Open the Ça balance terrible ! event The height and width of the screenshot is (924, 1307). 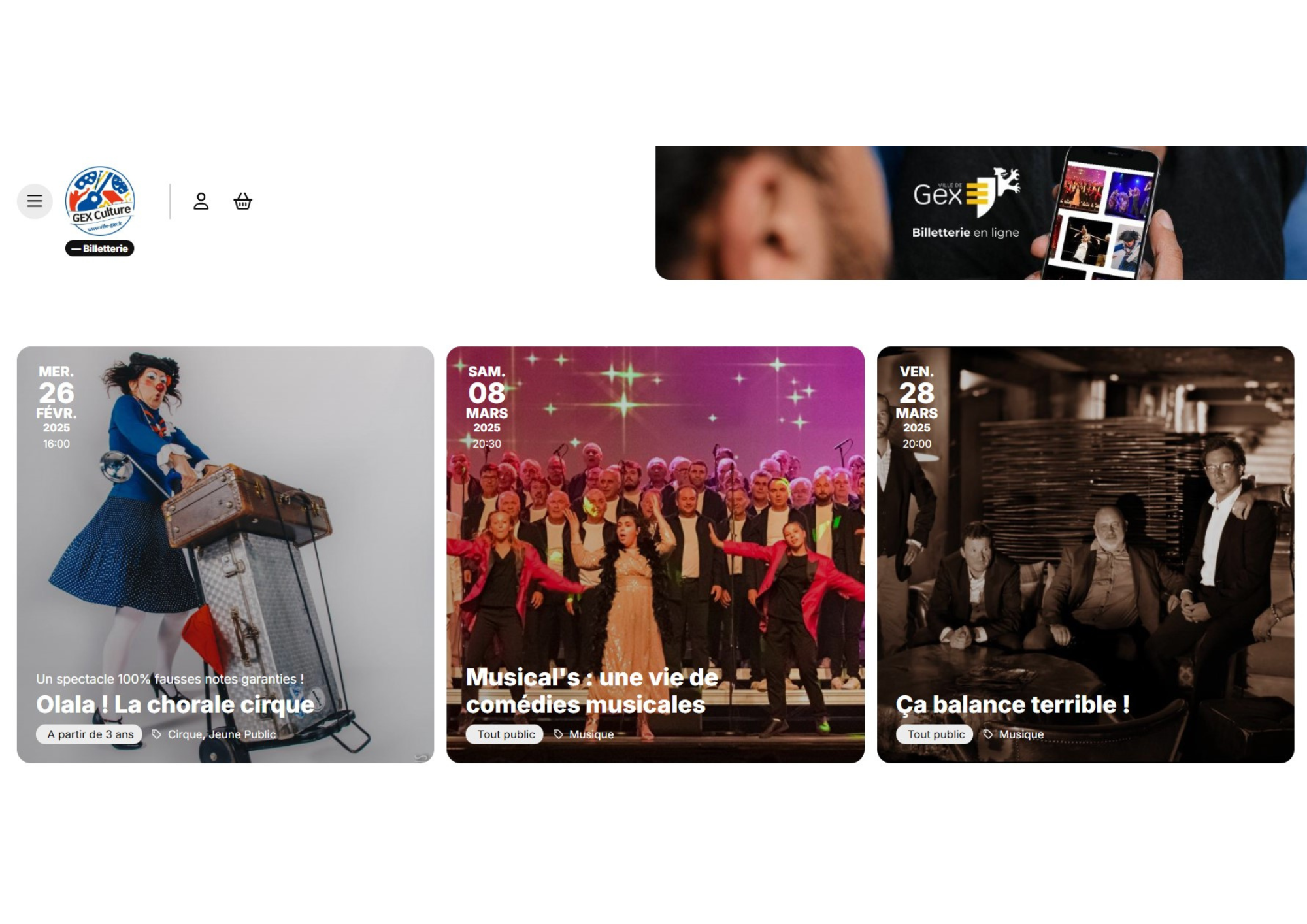pyautogui.click(x=1013, y=704)
